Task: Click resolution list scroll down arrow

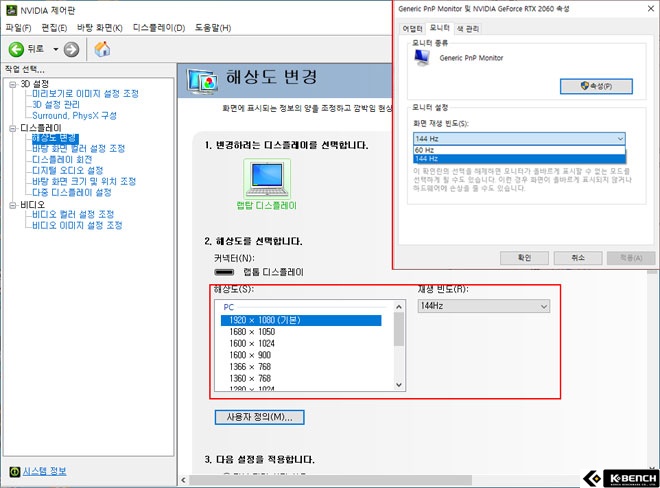Action: [x=399, y=385]
